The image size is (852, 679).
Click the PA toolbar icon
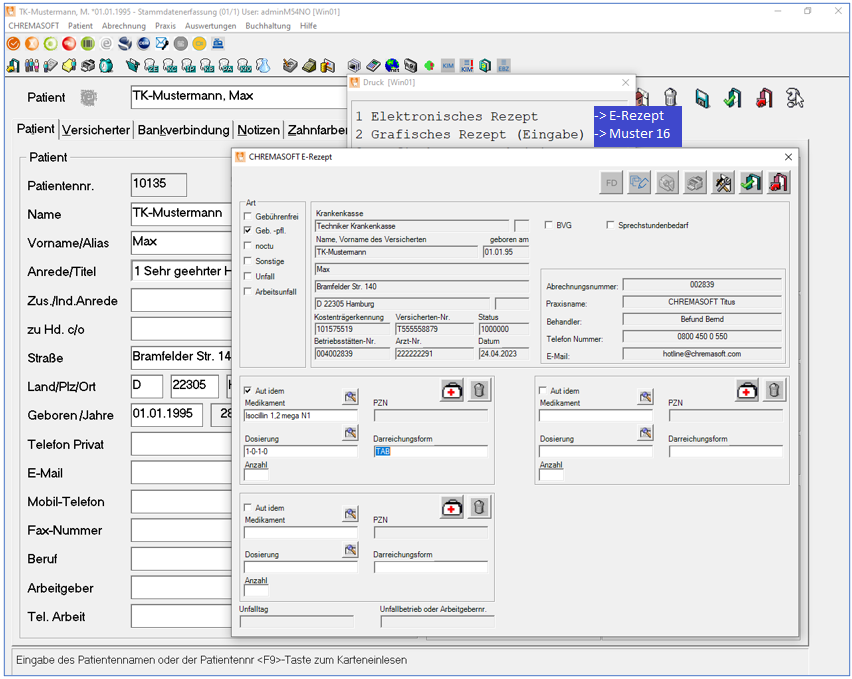(225, 66)
